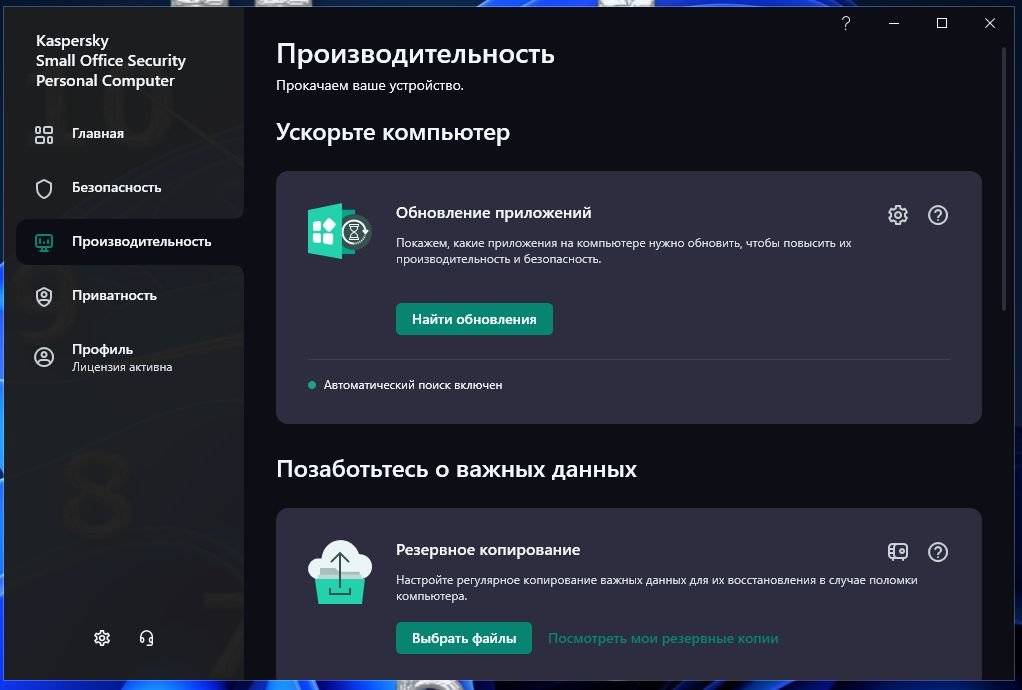Click Найти обновления button
The height and width of the screenshot is (690, 1022).
[x=474, y=319]
